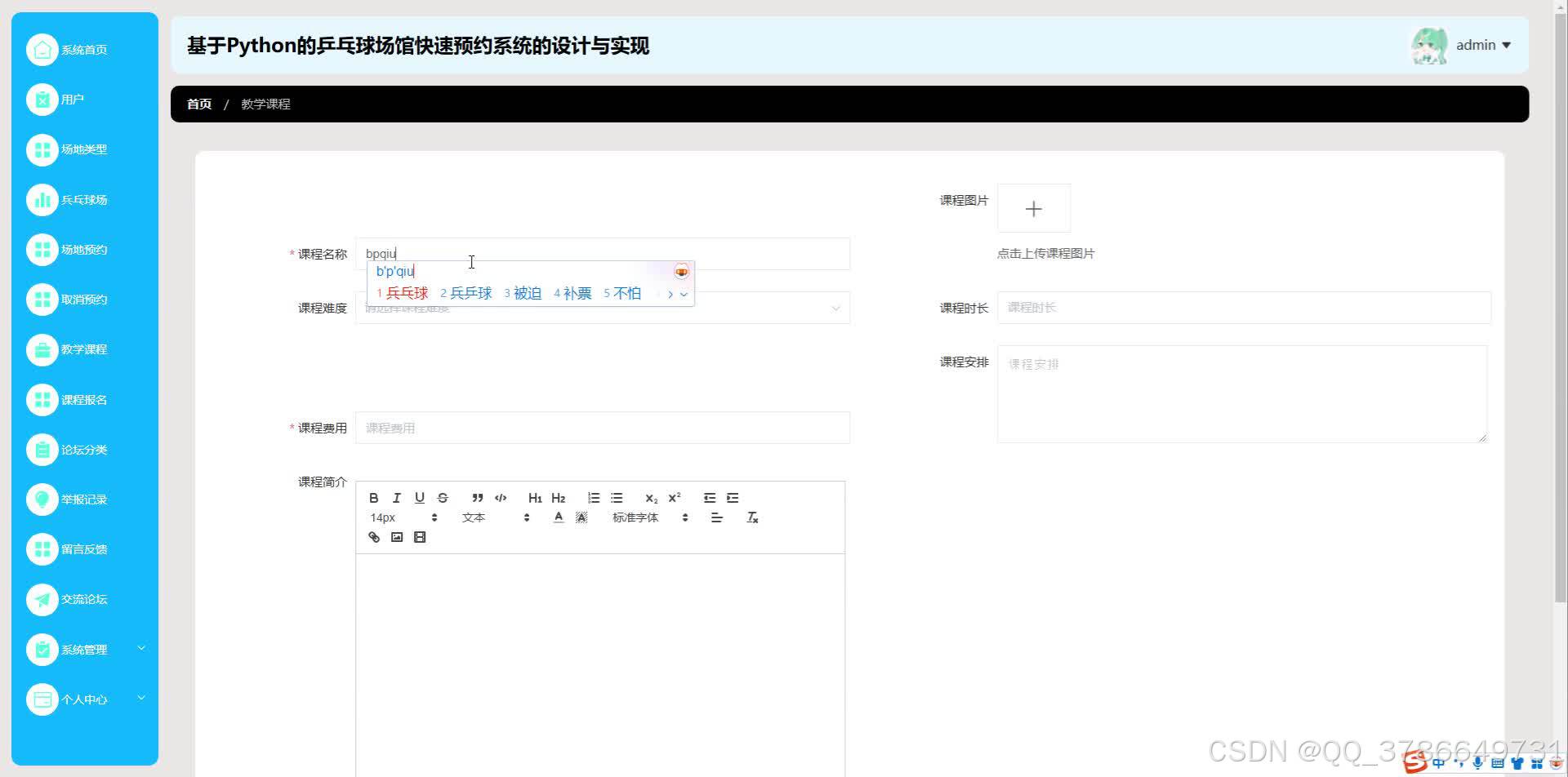The width and height of the screenshot is (1568, 777).
Task: Open the 课程难度 selection dropdown
Action: tap(602, 308)
